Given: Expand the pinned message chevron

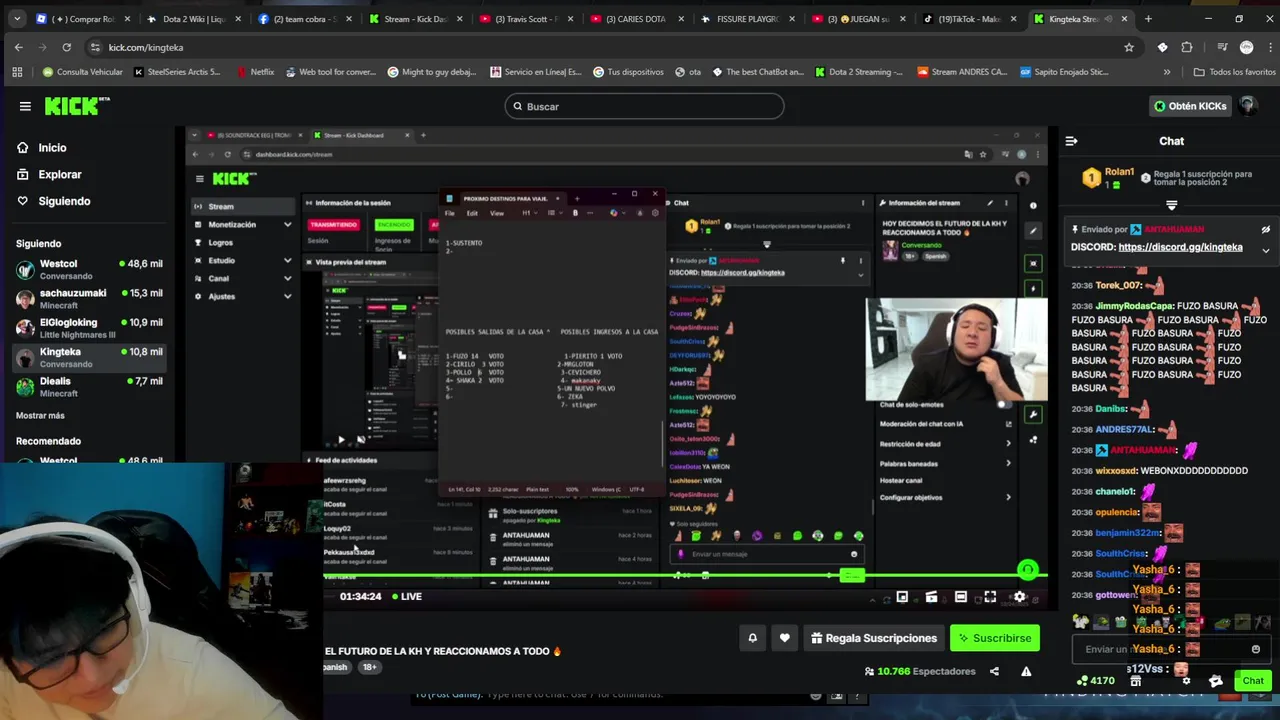Looking at the screenshot, I should tap(1265, 250).
